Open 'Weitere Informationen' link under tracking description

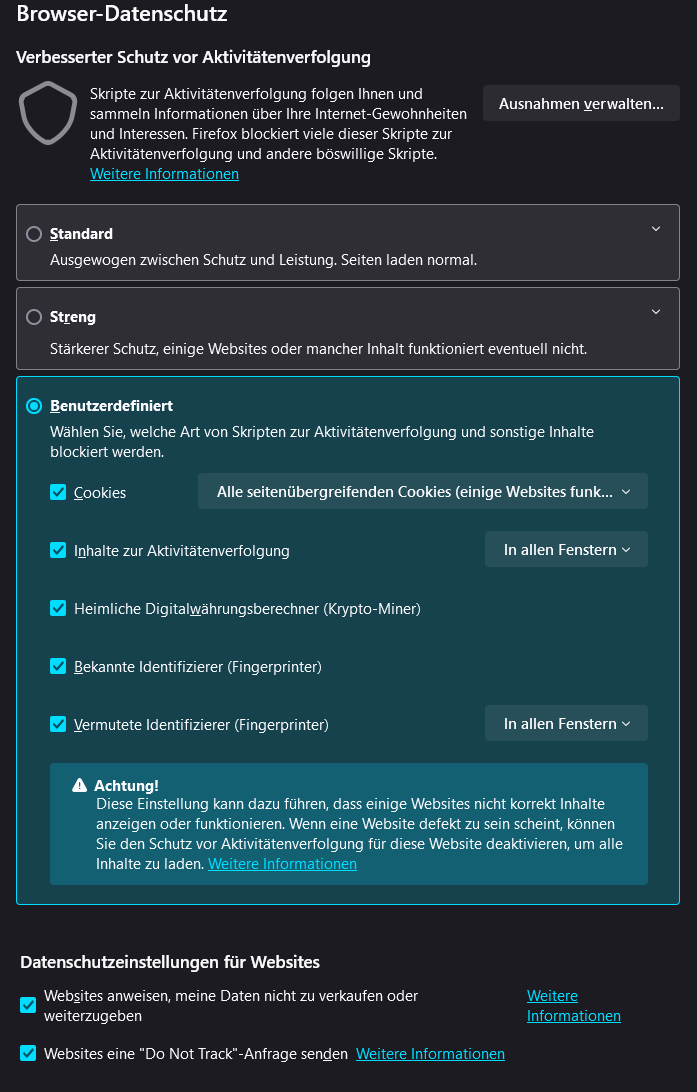164,174
